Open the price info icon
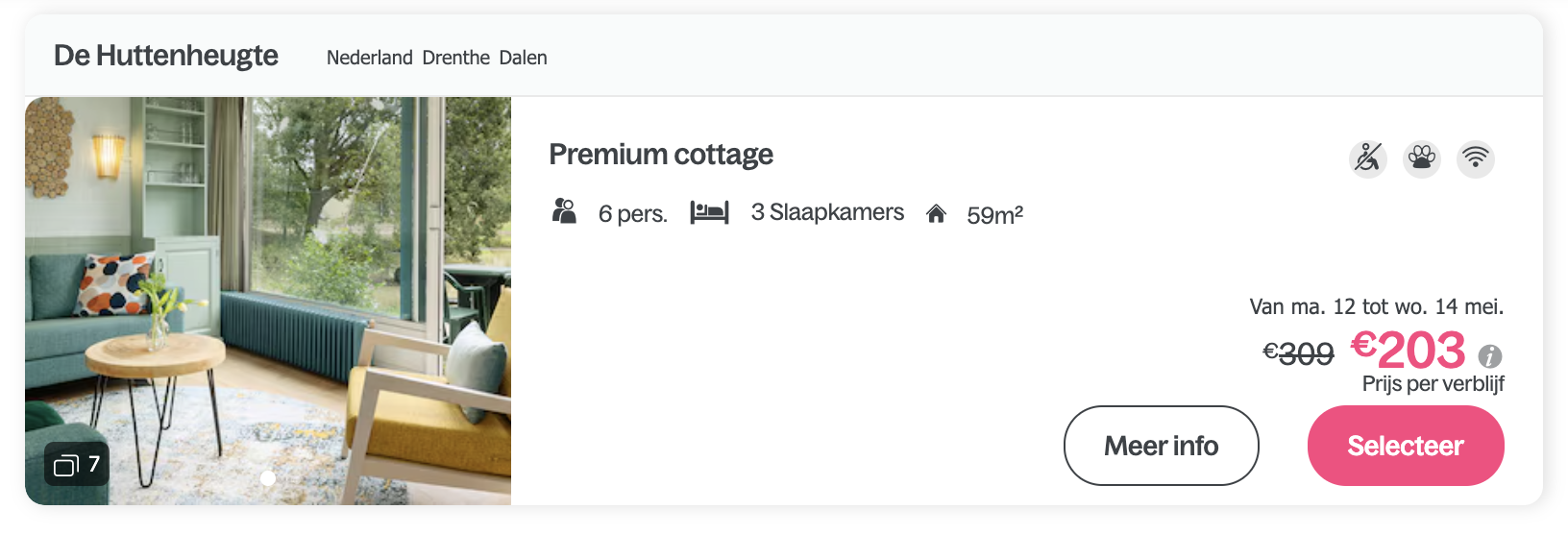Viewport: 1568px width, 534px height. pyautogui.click(x=1490, y=356)
